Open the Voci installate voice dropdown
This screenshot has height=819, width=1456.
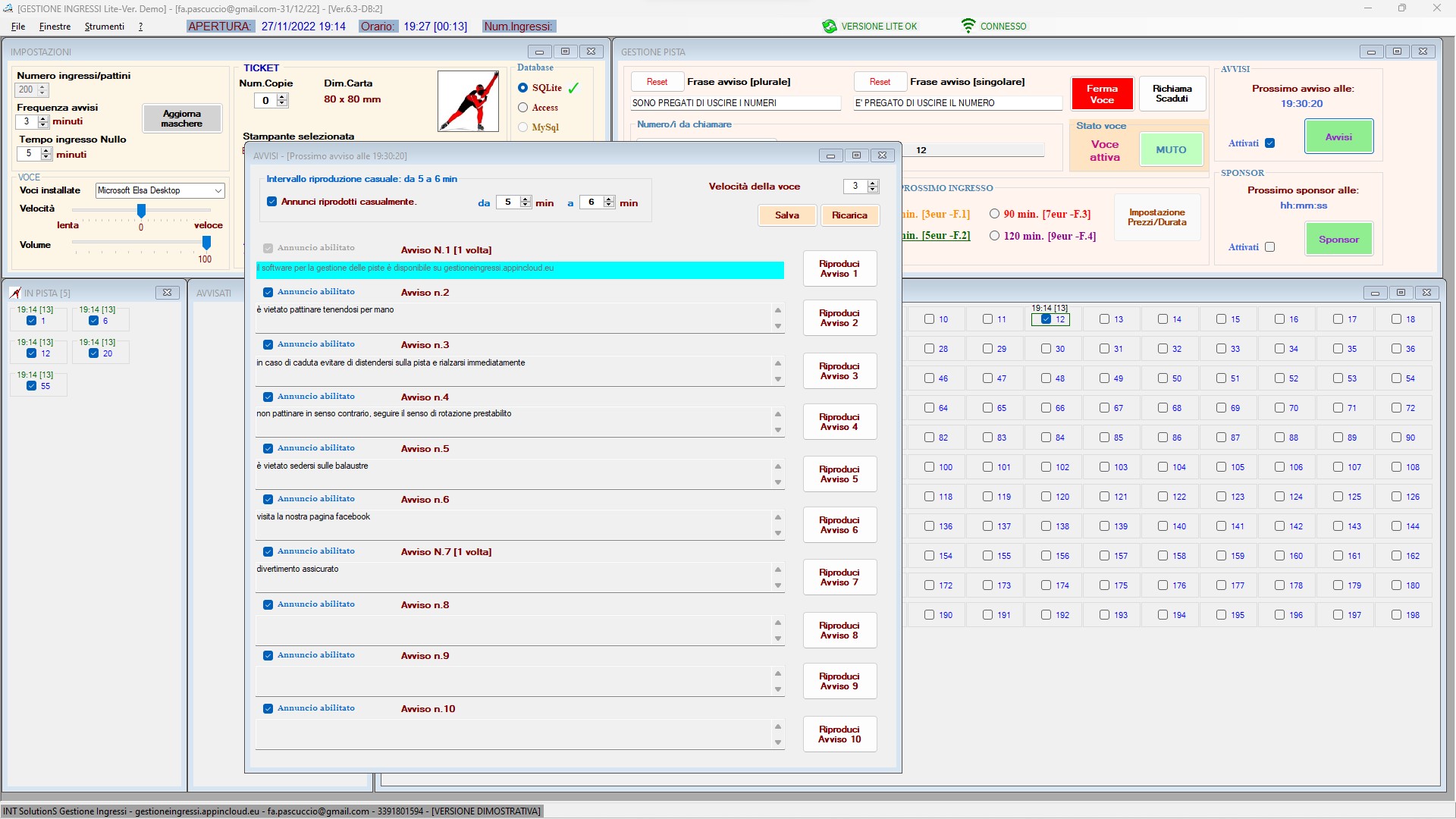tap(218, 191)
